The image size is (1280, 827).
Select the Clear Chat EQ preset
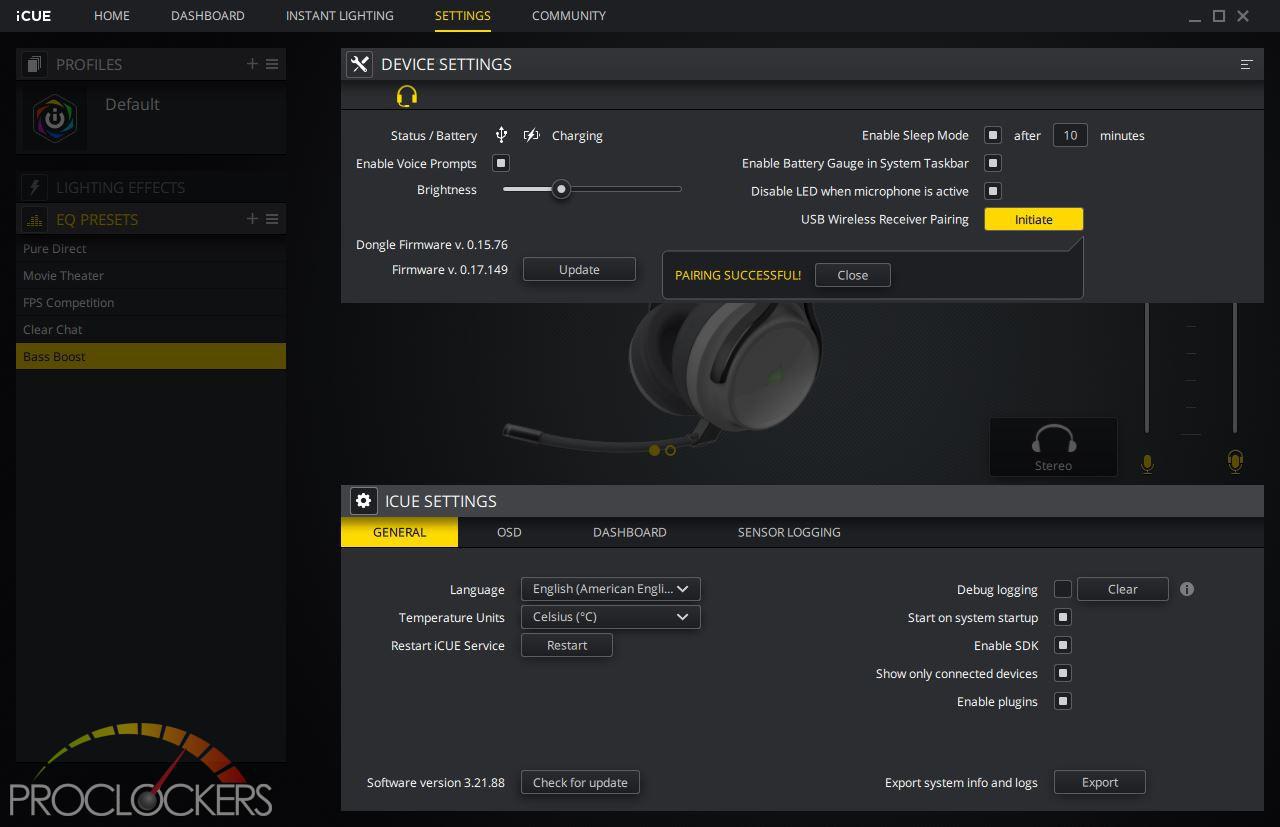tap(151, 329)
